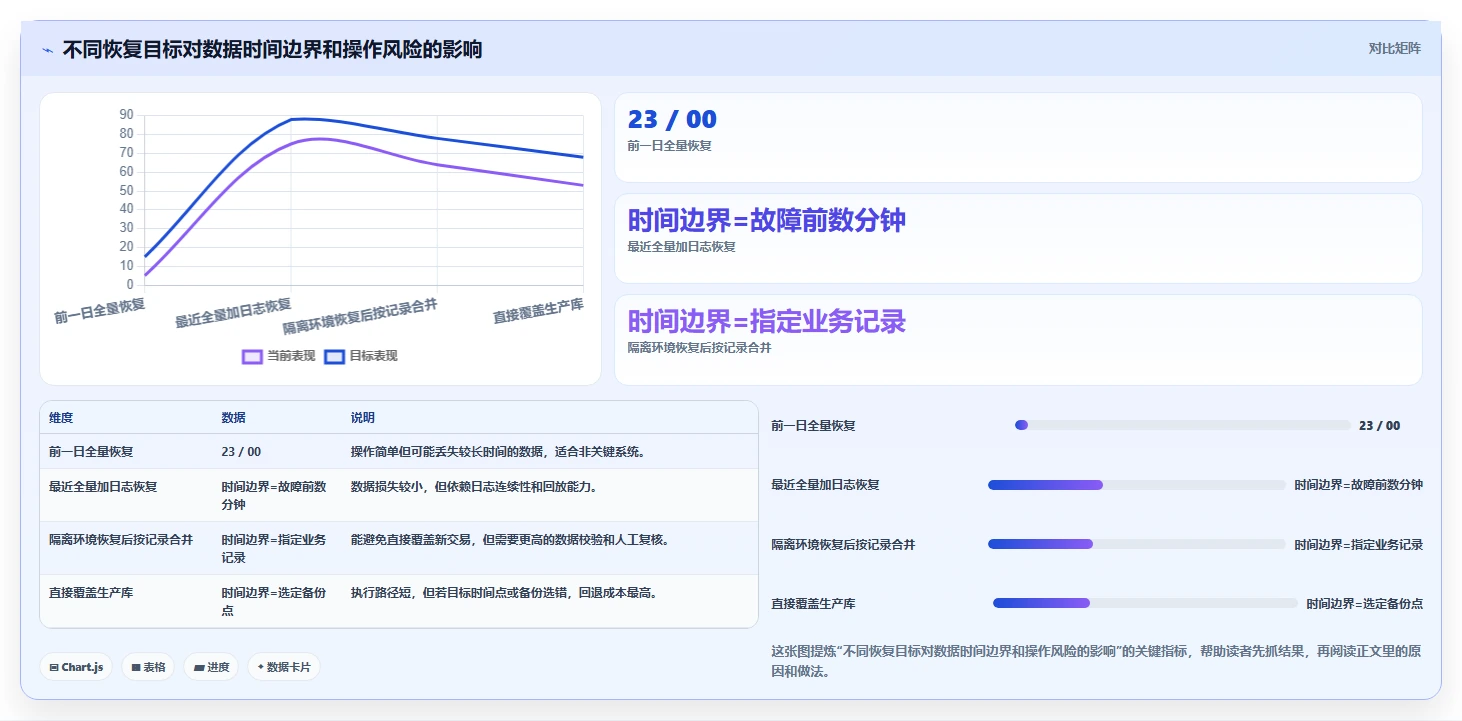Image resolution: width=1462 pixels, height=721 pixels.
Task: Toggle the 当前表现 legend swatch
Action: 252,356
